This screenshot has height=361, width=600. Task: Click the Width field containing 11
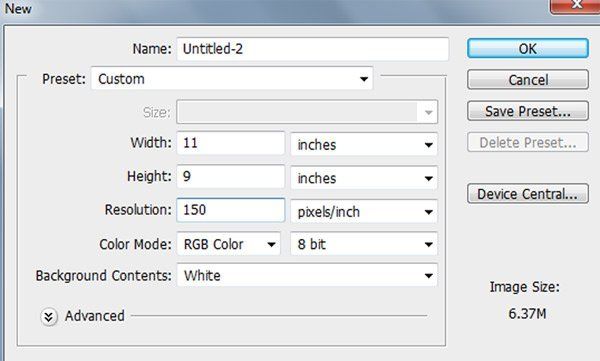coord(231,143)
